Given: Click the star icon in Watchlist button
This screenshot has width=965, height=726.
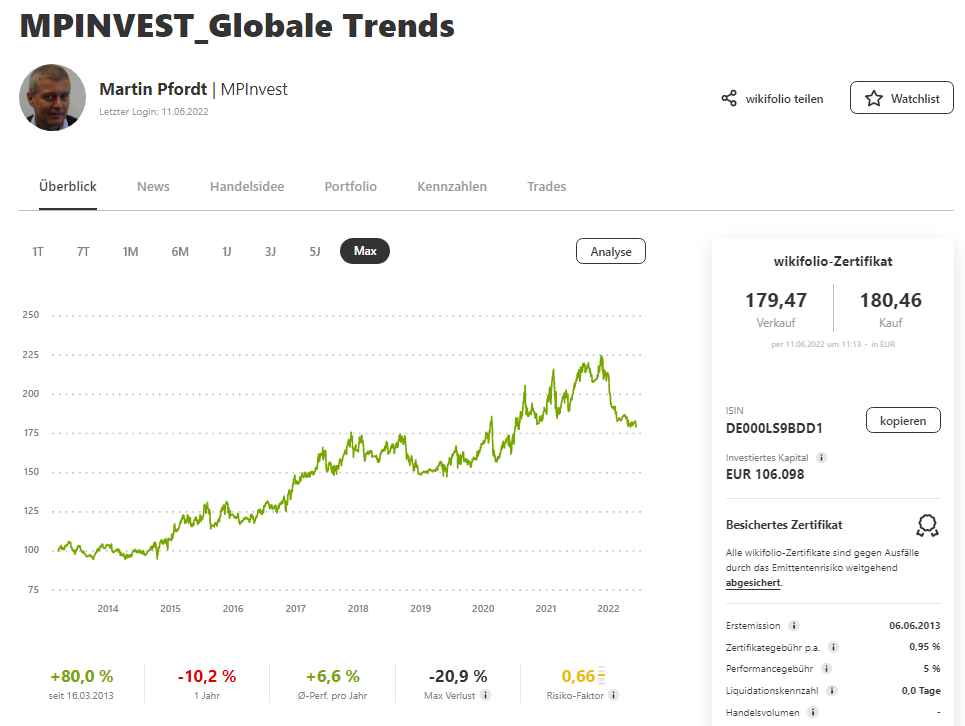Looking at the screenshot, I should coord(874,99).
